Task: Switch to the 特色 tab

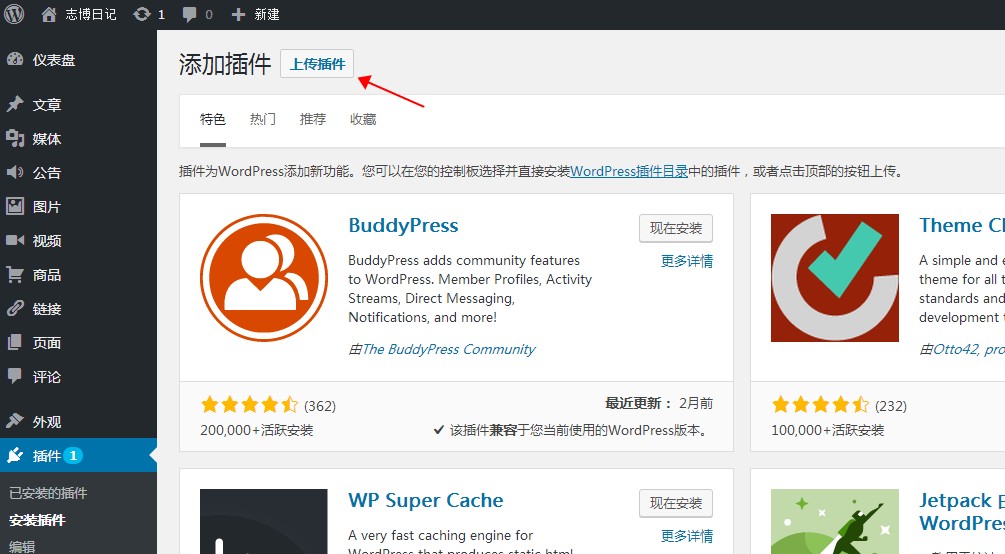Action: pyautogui.click(x=213, y=119)
